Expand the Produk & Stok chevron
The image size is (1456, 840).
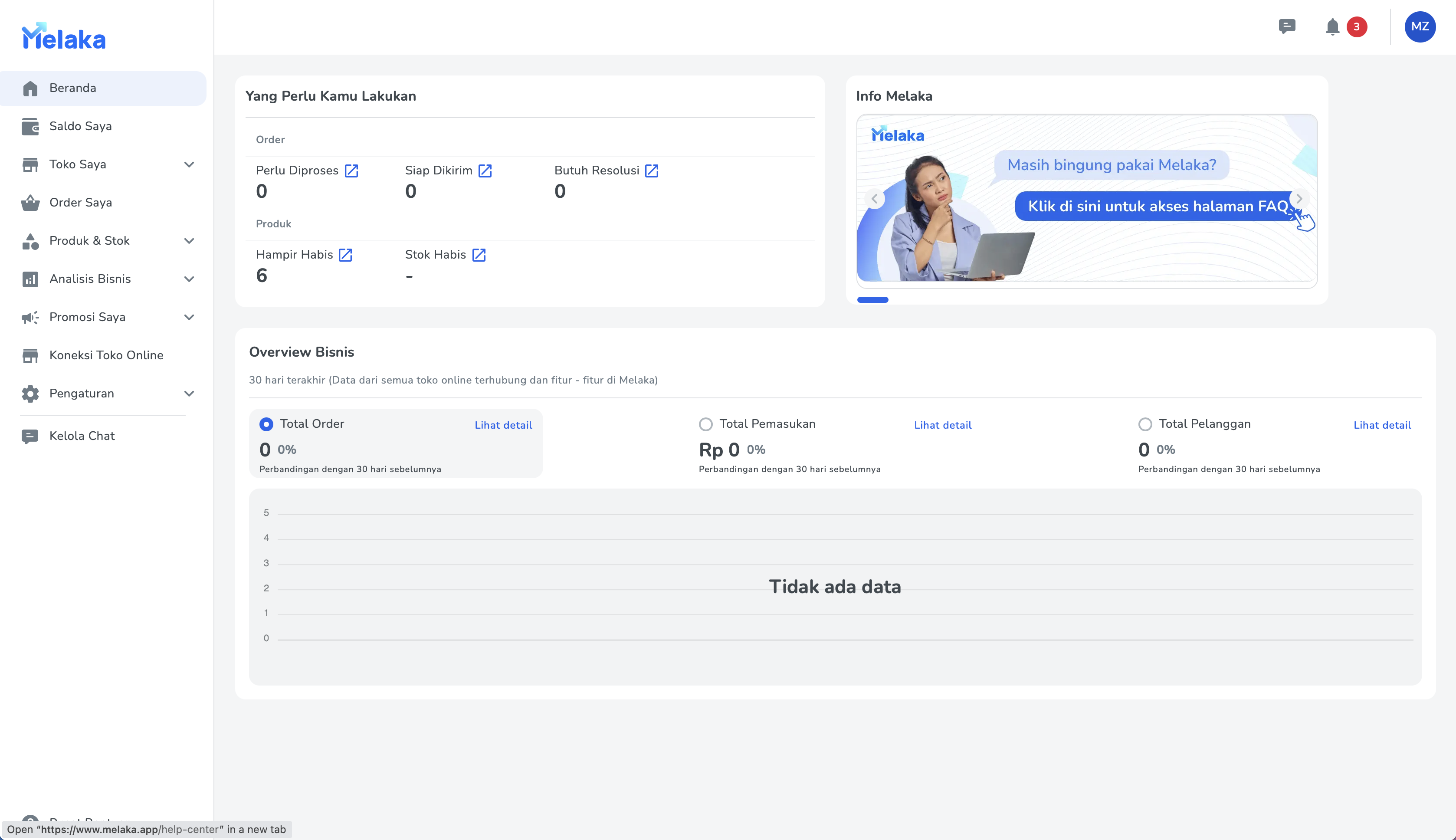[x=189, y=241]
